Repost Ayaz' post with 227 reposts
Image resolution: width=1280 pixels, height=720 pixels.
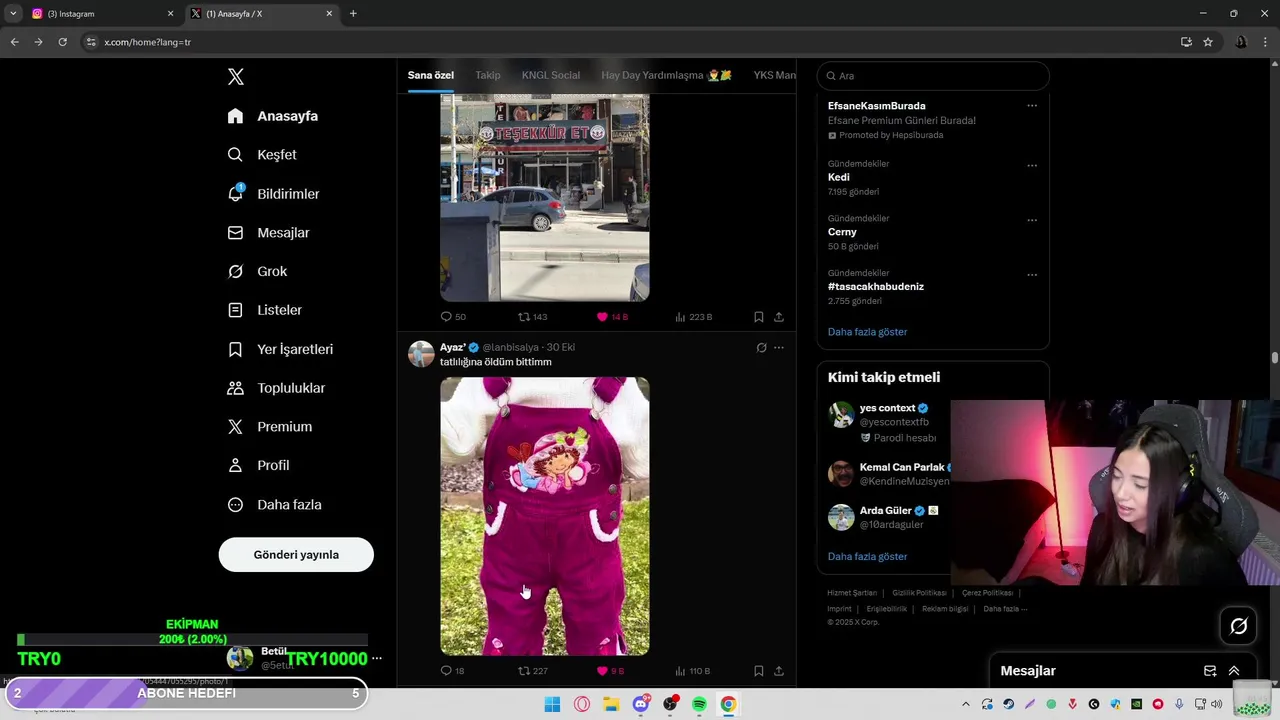pyautogui.click(x=532, y=671)
